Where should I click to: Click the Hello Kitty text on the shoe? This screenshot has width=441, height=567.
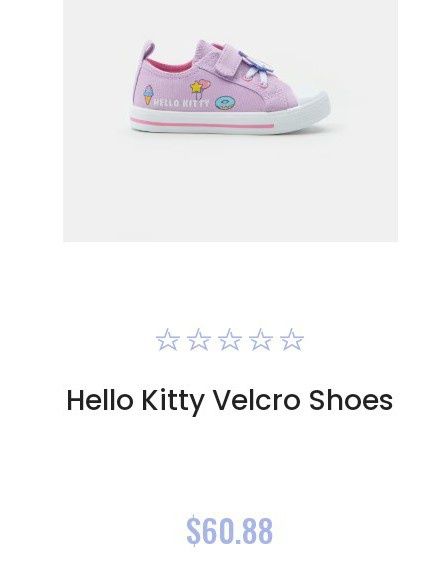pyautogui.click(x=181, y=103)
